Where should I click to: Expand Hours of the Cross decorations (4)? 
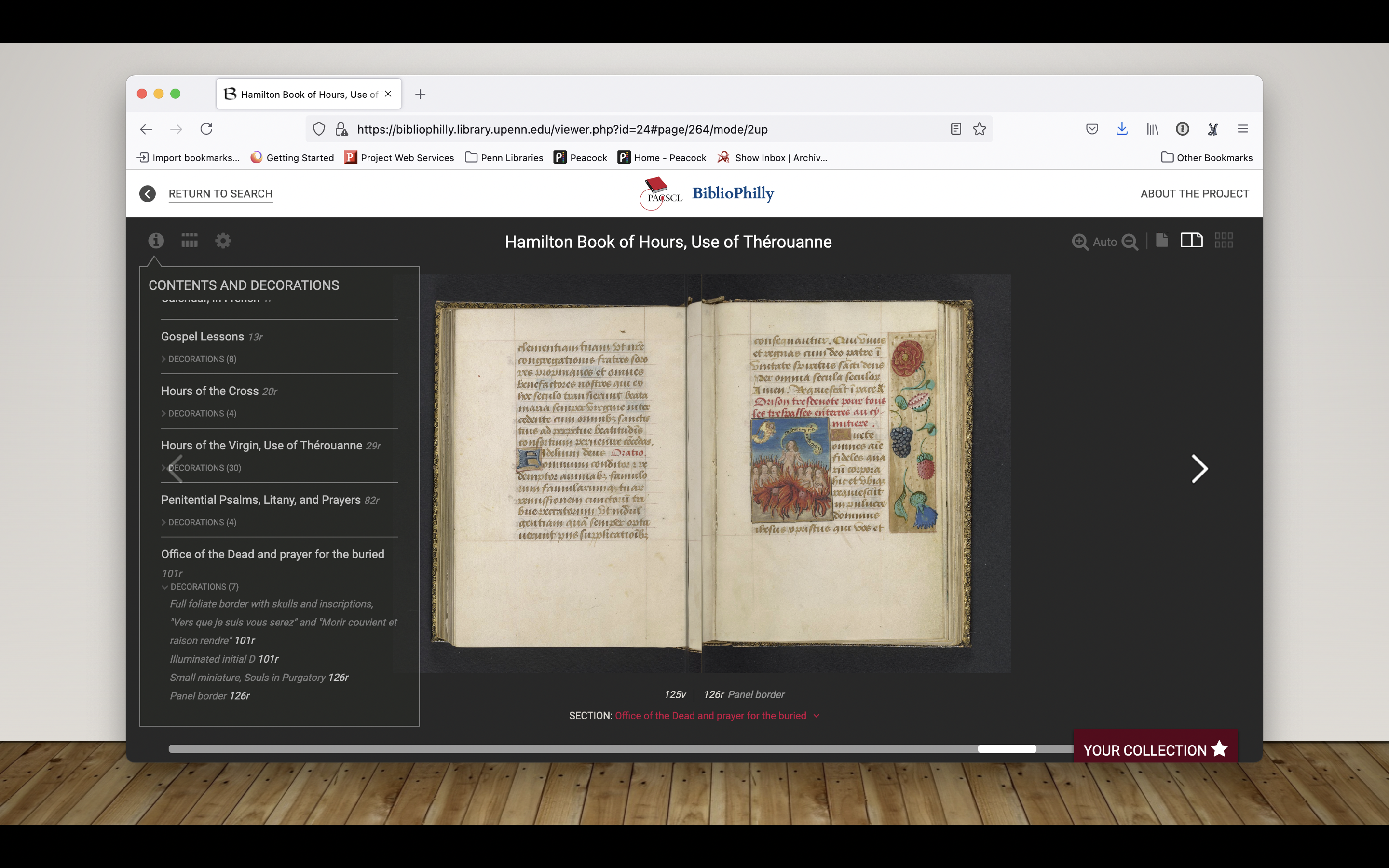(199, 413)
